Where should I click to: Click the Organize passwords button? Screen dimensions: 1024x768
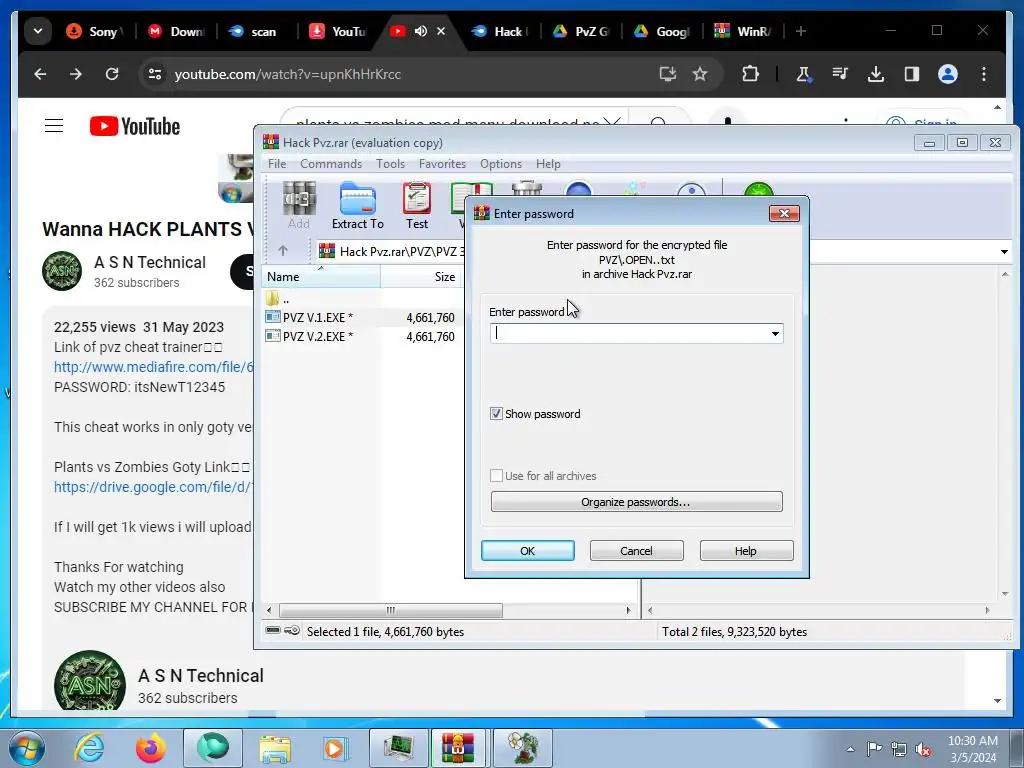636,502
